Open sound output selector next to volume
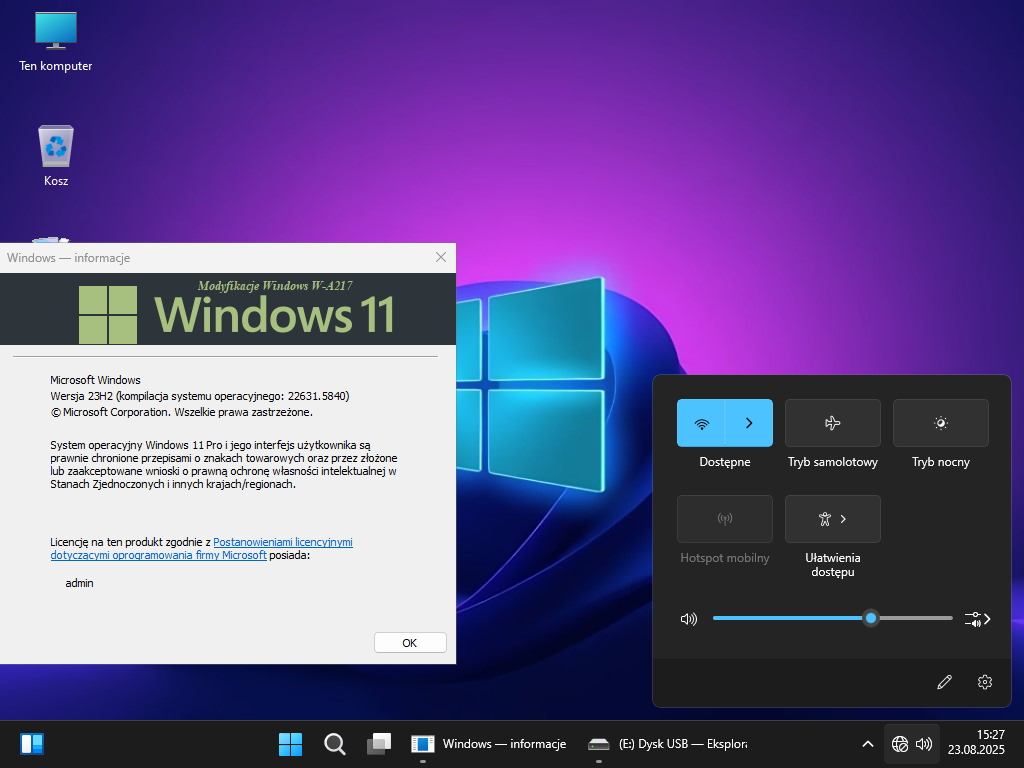 click(x=977, y=619)
